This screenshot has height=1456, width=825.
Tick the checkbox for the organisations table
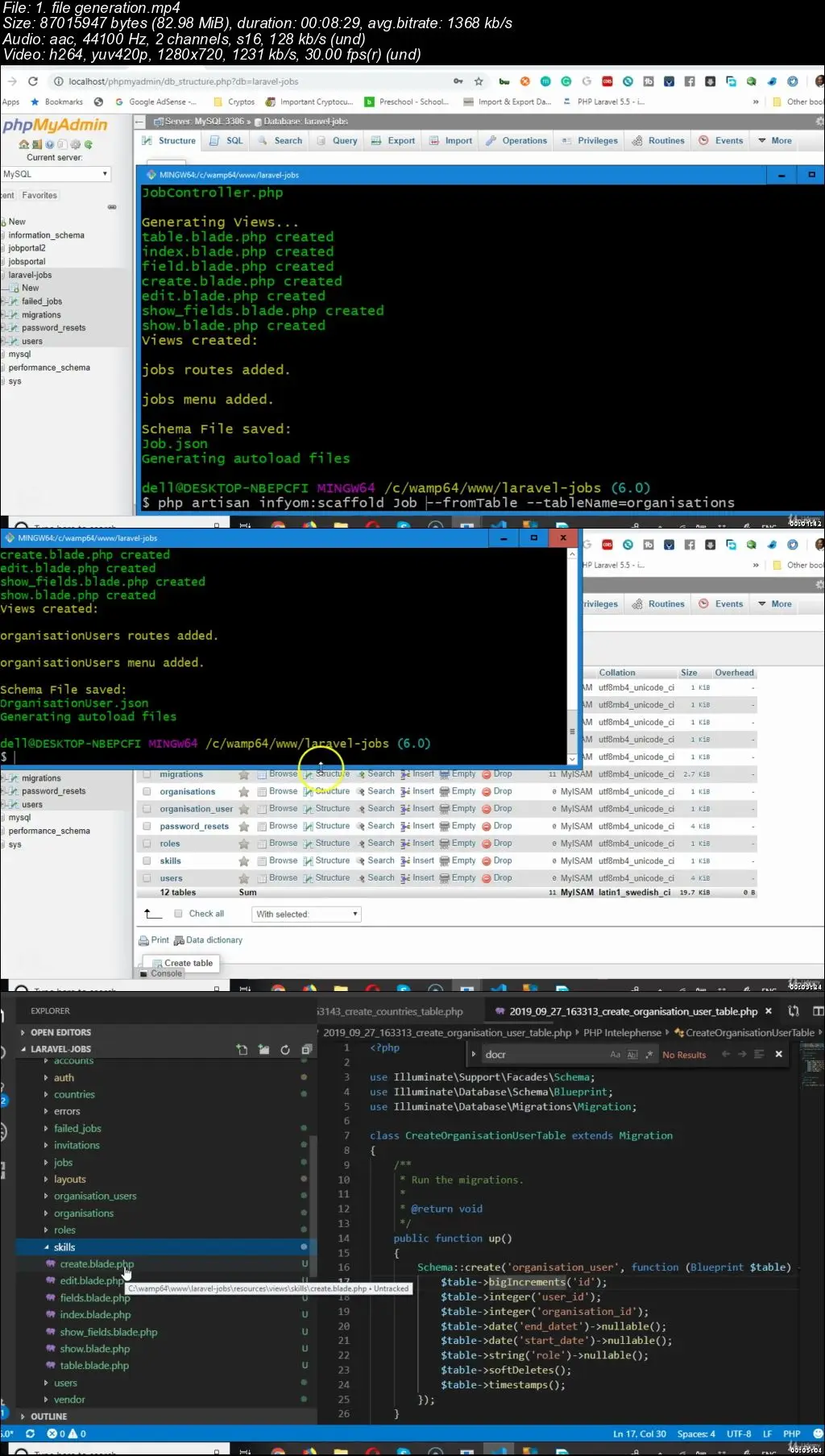147,791
